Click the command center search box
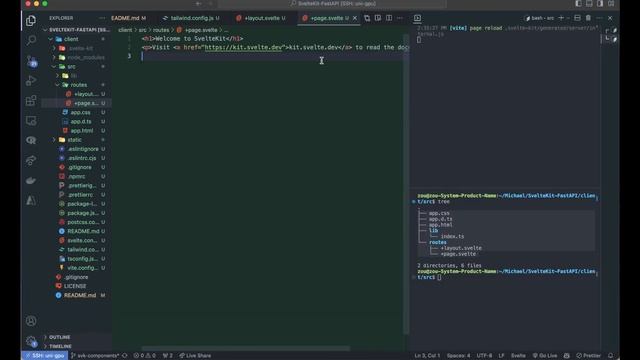640x360 pixels. click(333, 4)
